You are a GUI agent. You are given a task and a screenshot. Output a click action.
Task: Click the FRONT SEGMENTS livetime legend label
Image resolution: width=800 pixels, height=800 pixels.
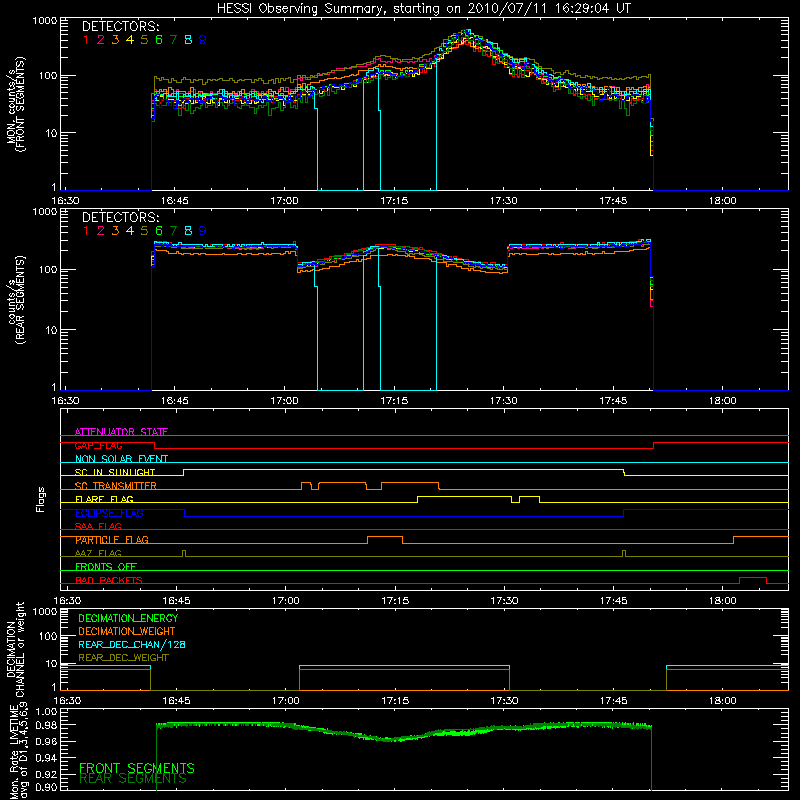[137, 768]
